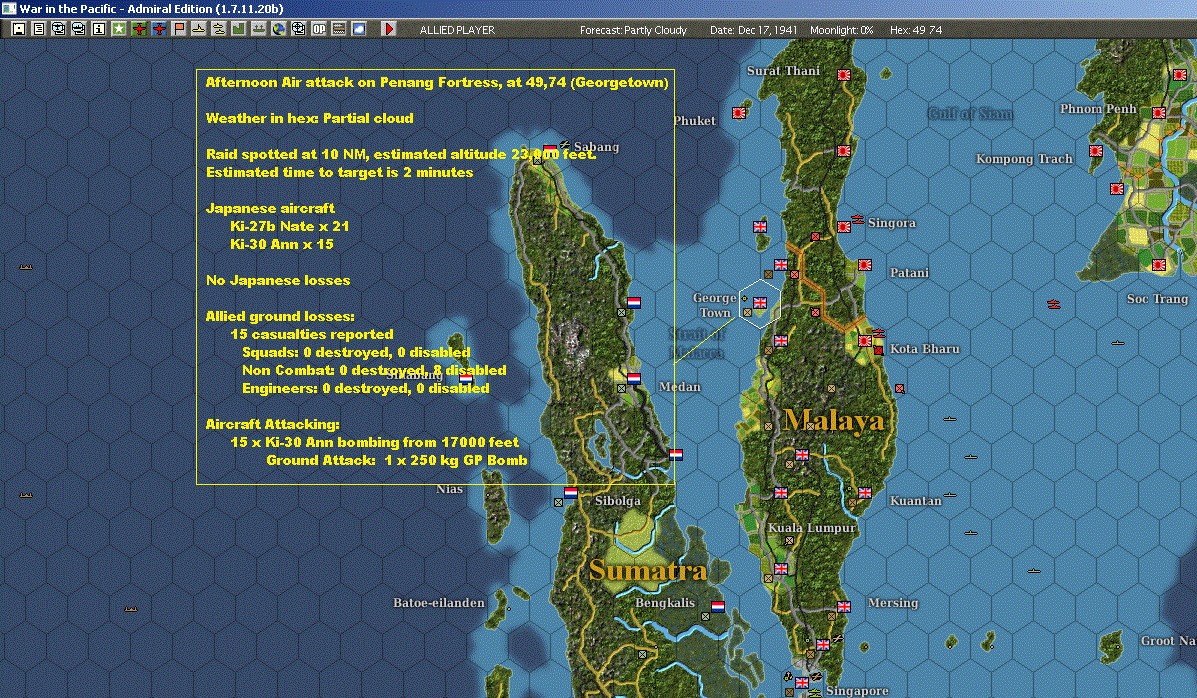Viewport: 1197px width, 698px height.
Task: Click the Malaya region label
Action: pyautogui.click(x=834, y=421)
